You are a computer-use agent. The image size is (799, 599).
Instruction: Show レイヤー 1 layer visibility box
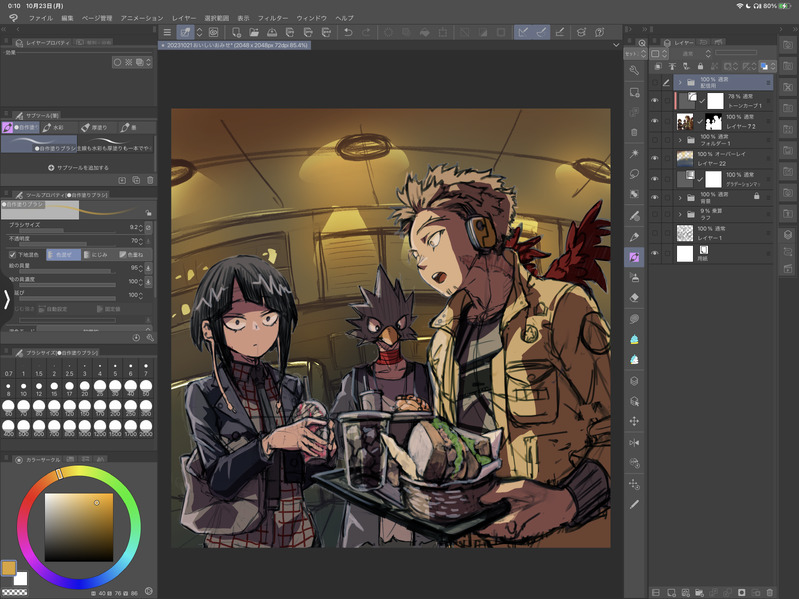655,233
